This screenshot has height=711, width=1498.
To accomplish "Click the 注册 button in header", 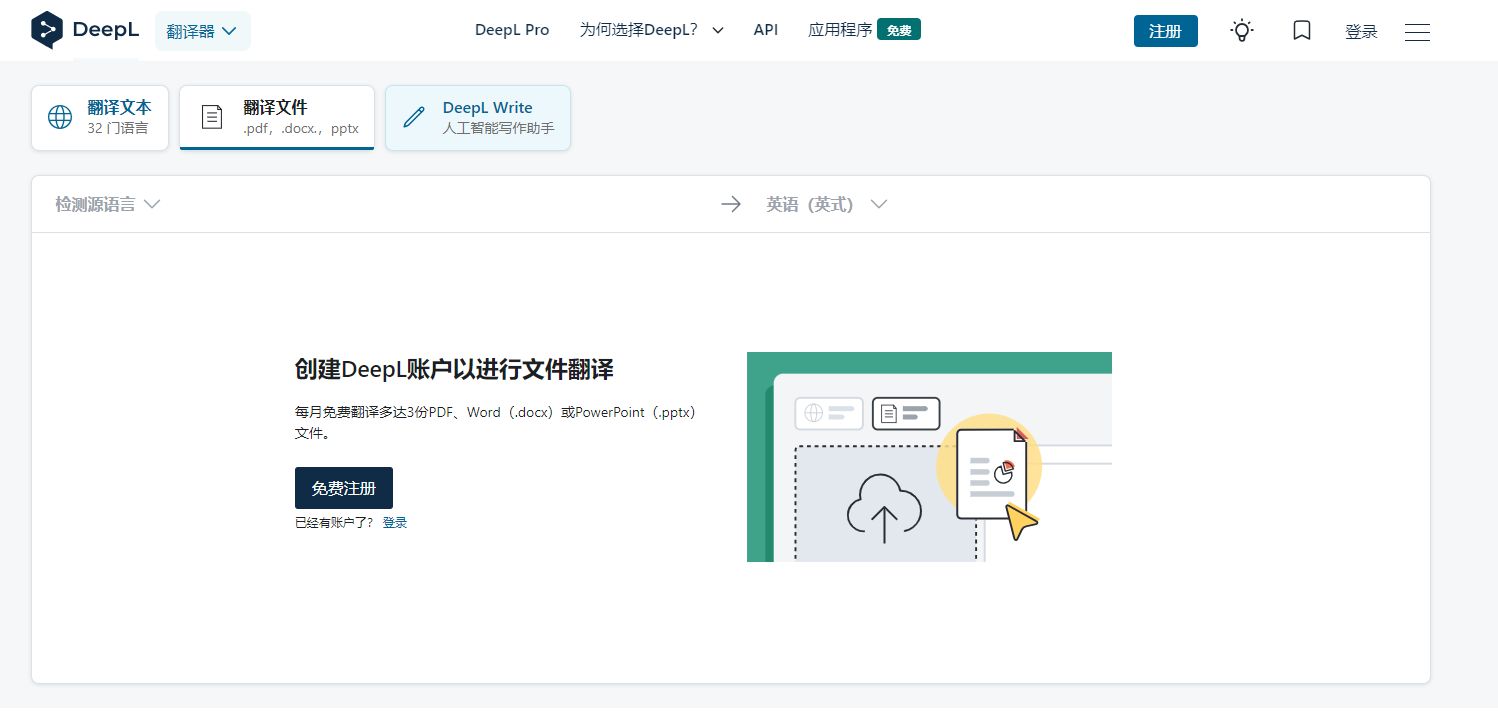I will point(1166,31).
